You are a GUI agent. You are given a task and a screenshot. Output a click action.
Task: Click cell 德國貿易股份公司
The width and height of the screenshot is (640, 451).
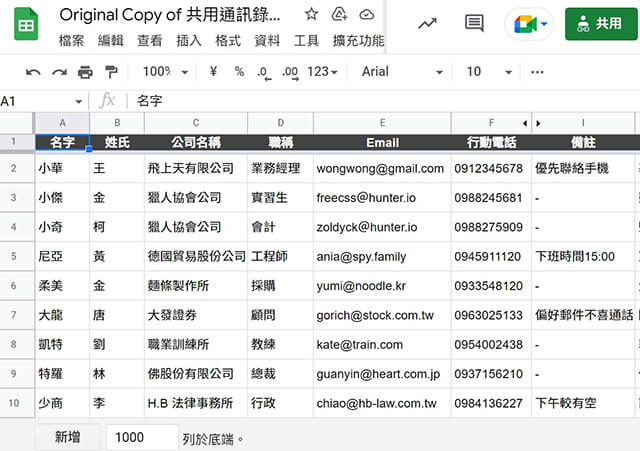point(196,256)
